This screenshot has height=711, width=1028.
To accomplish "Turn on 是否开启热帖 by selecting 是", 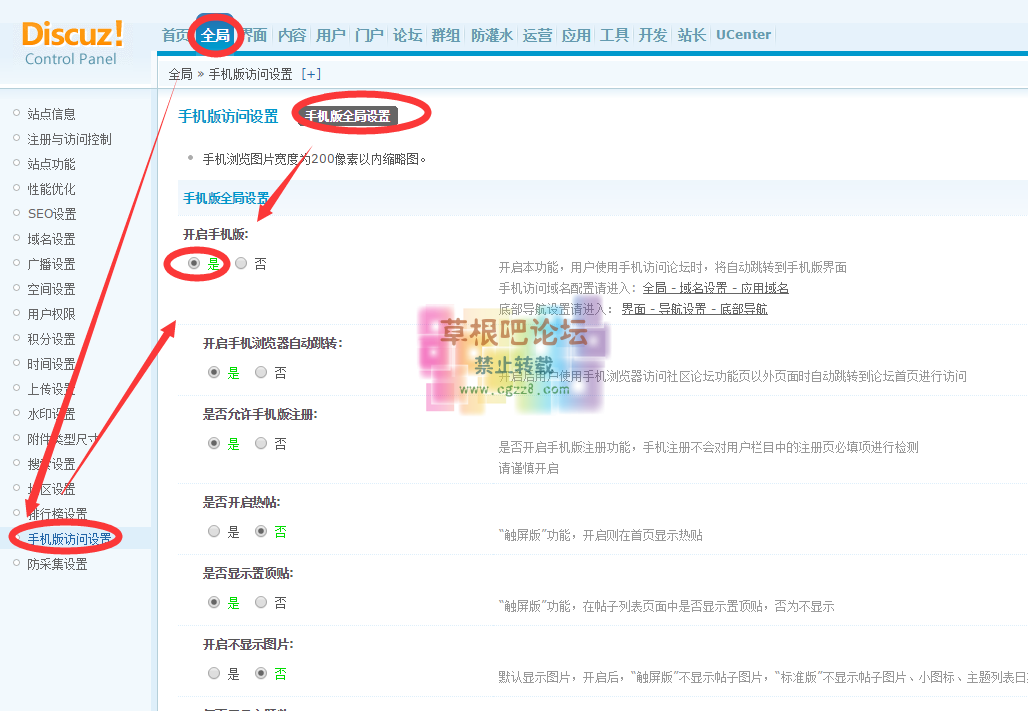I will click(x=213, y=531).
